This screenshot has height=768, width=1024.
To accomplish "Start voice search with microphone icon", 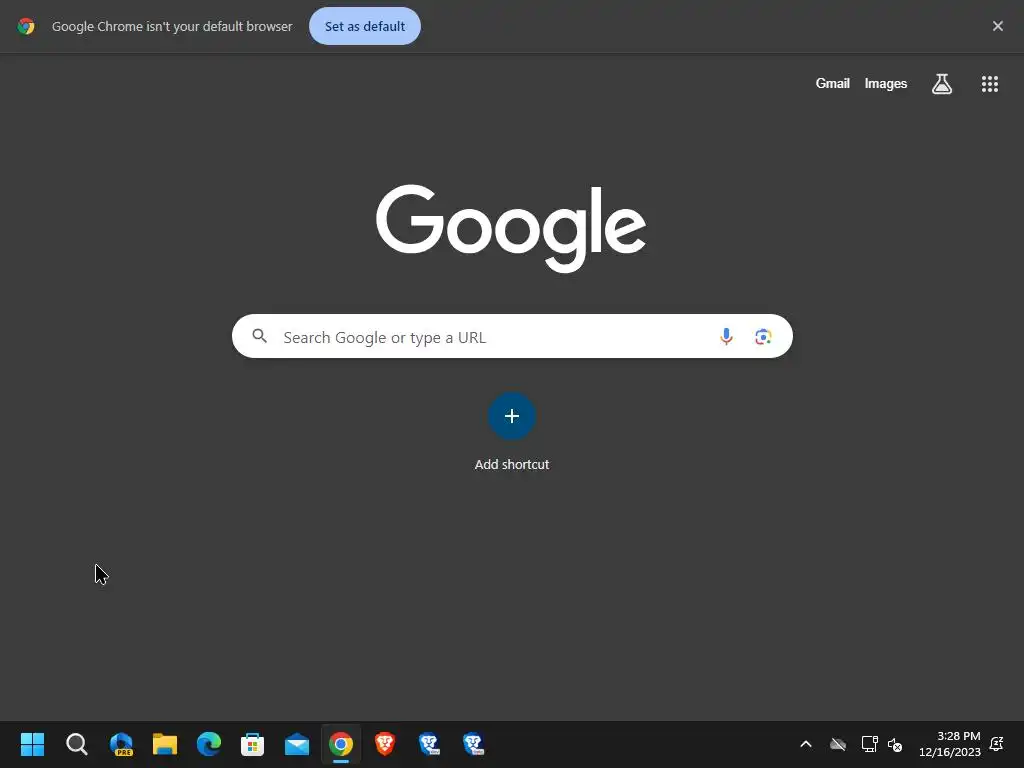I will (x=726, y=336).
